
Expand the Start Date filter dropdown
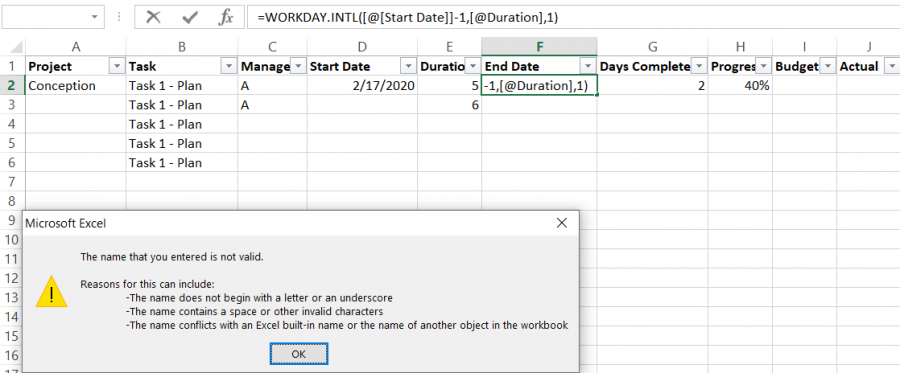[x=408, y=67]
